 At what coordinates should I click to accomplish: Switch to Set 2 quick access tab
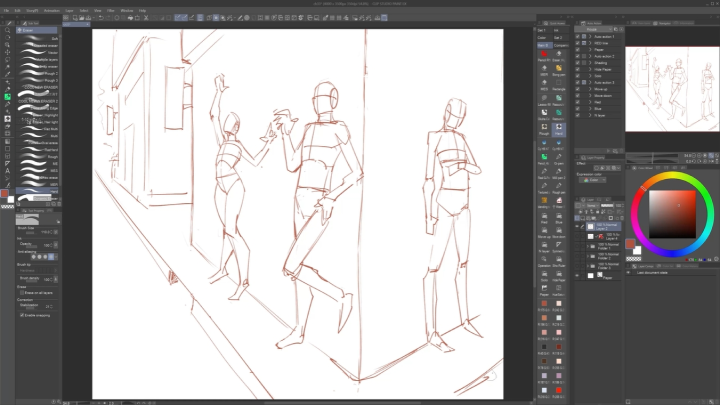[x=558, y=38]
